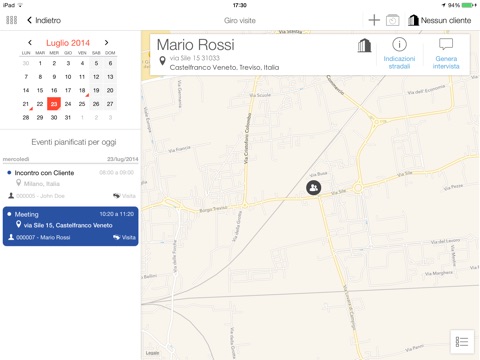Open Indicazioni stradali directions
The image size is (480, 360).
(x=399, y=53)
